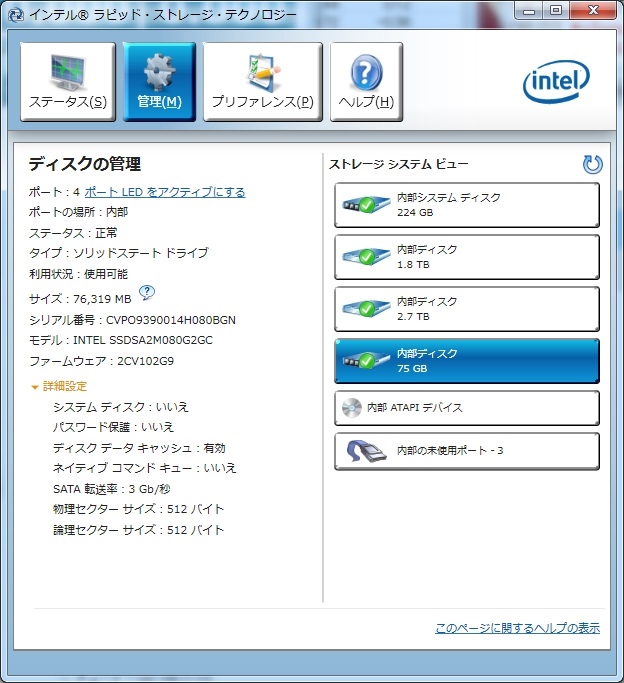Image resolution: width=624 pixels, height=683 pixels.
Task: Click the size help question-mark bubble icon
Action: point(147,293)
